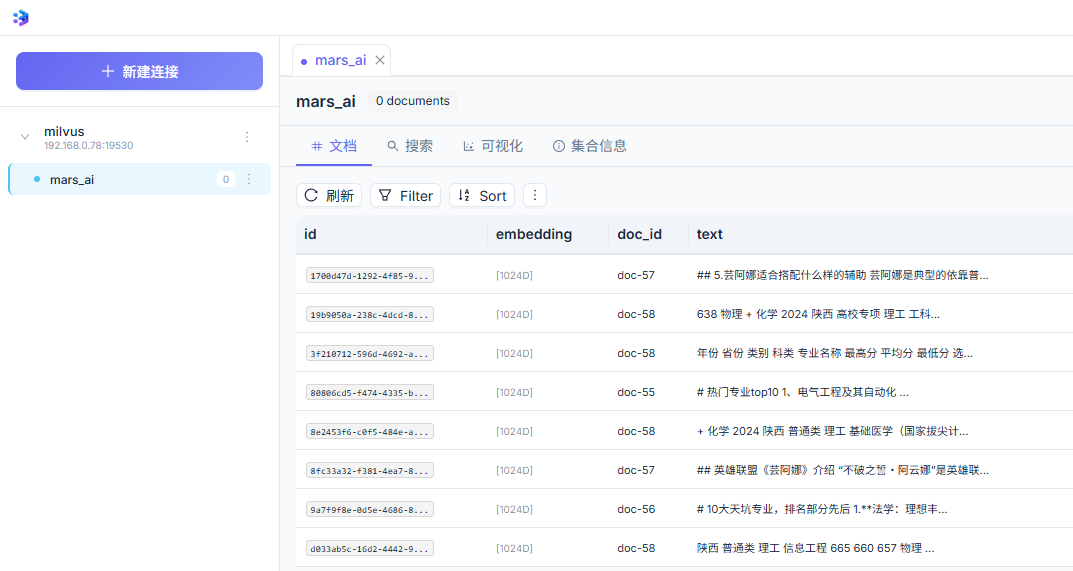The height and width of the screenshot is (571, 1073).
Task: Switch to the 搜索 tab
Action: (x=410, y=146)
